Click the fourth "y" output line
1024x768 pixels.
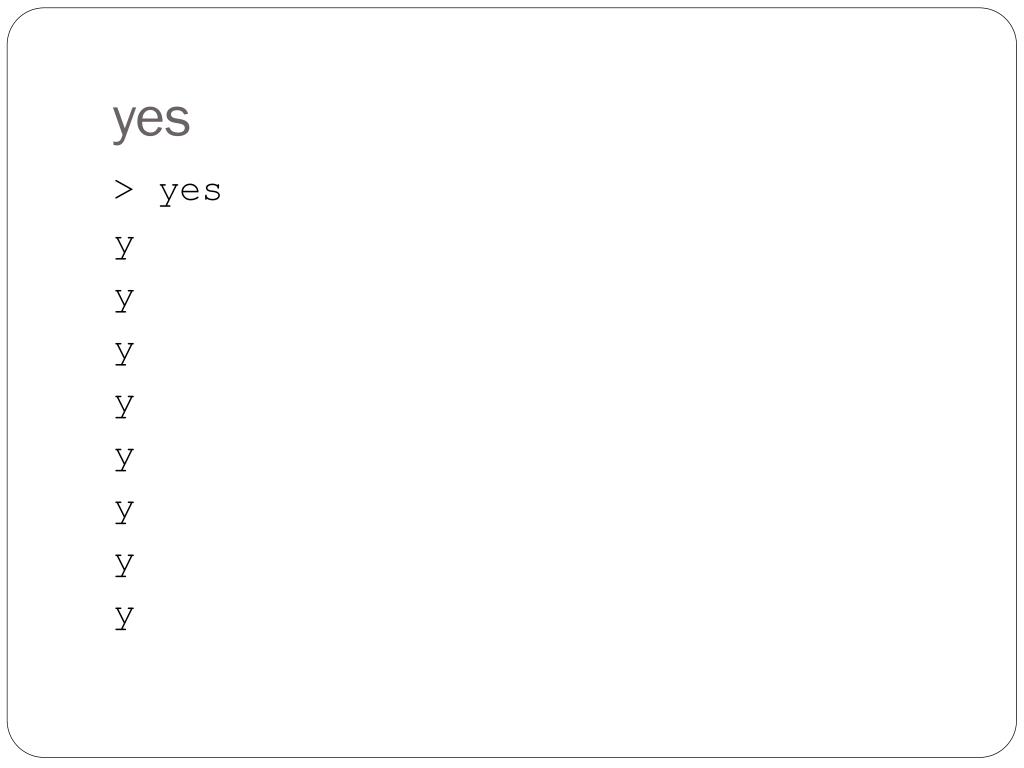(124, 406)
